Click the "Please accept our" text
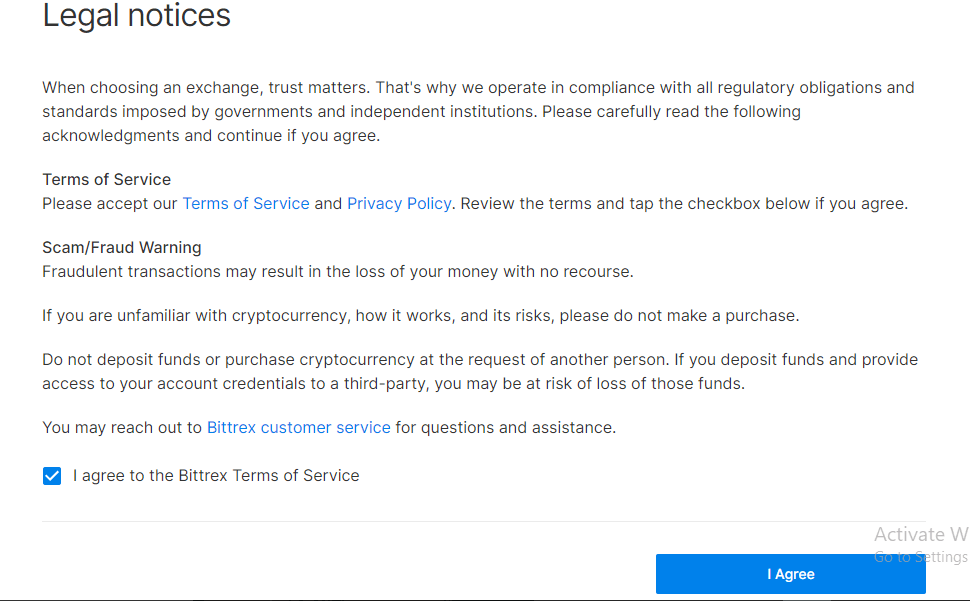The image size is (970, 601). click(110, 204)
